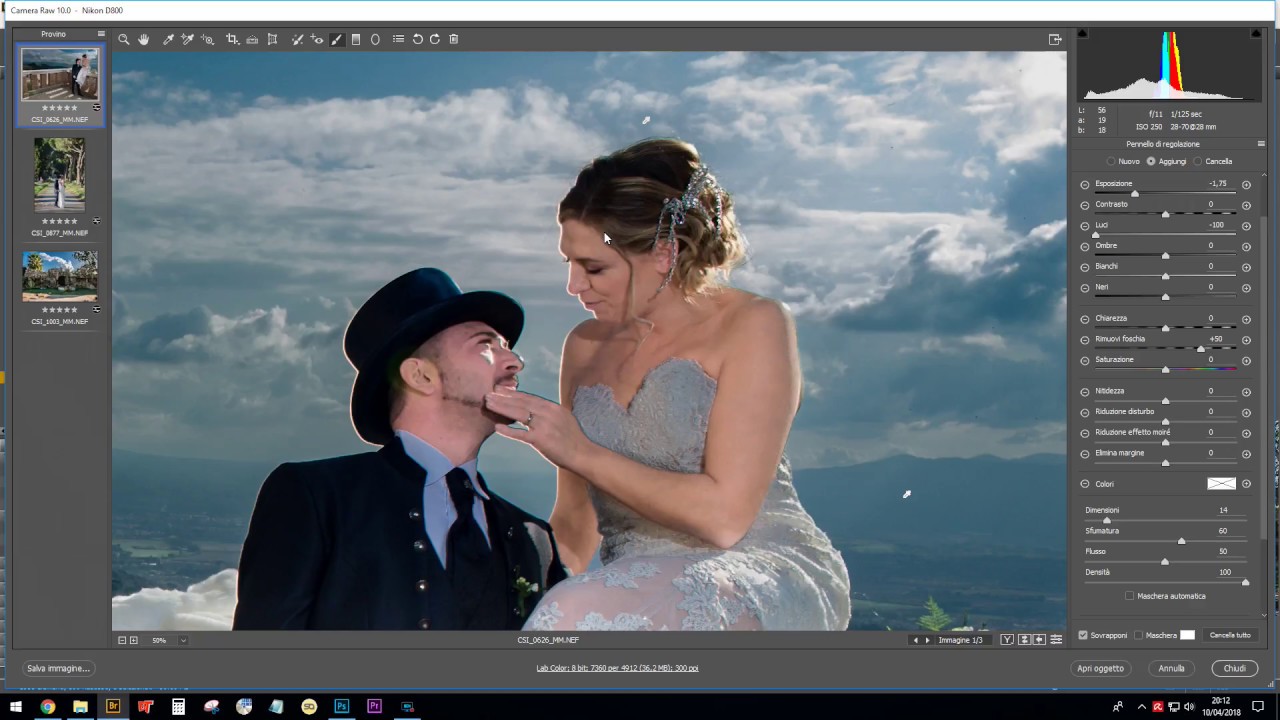Increase Luci with the plus button
Viewport: 1280px width, 720px height.
(x=1246, y=226)
